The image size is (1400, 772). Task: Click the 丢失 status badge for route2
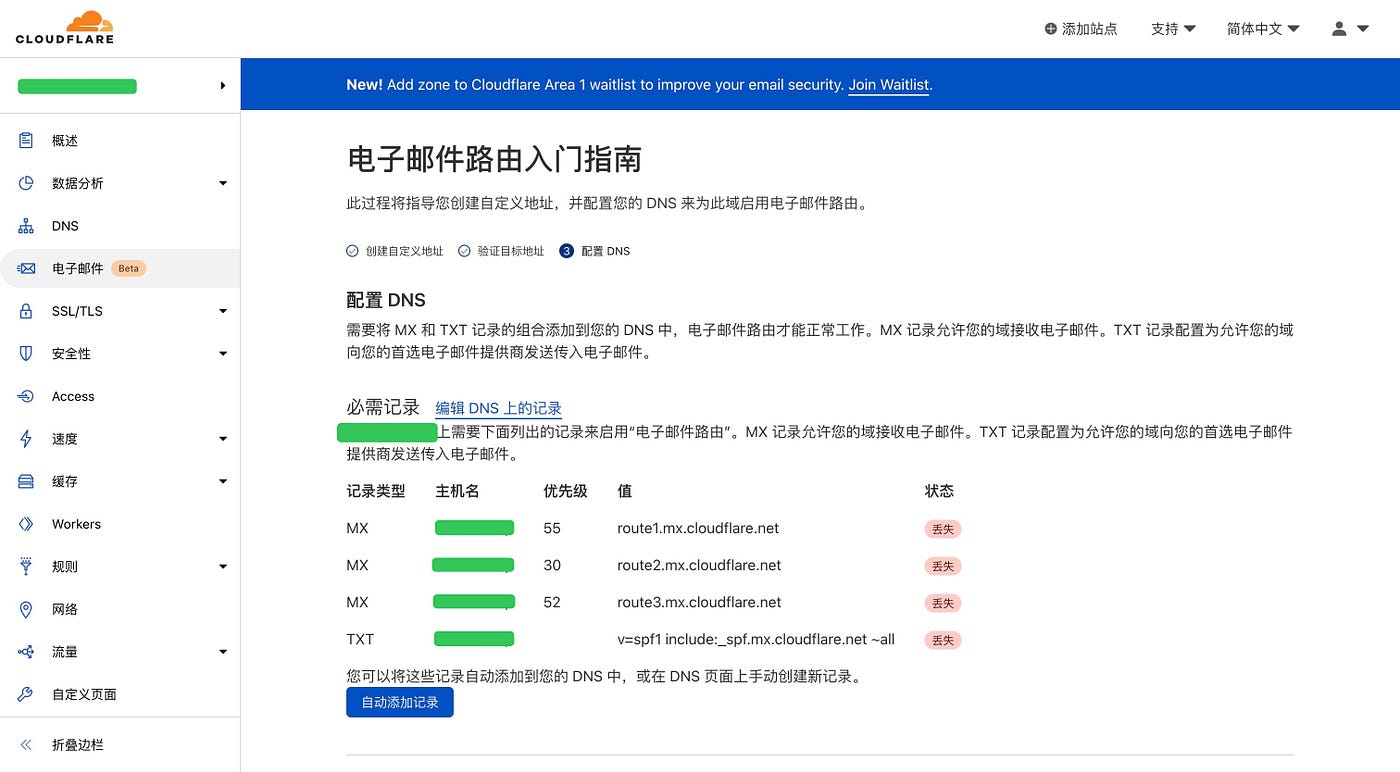942,566
